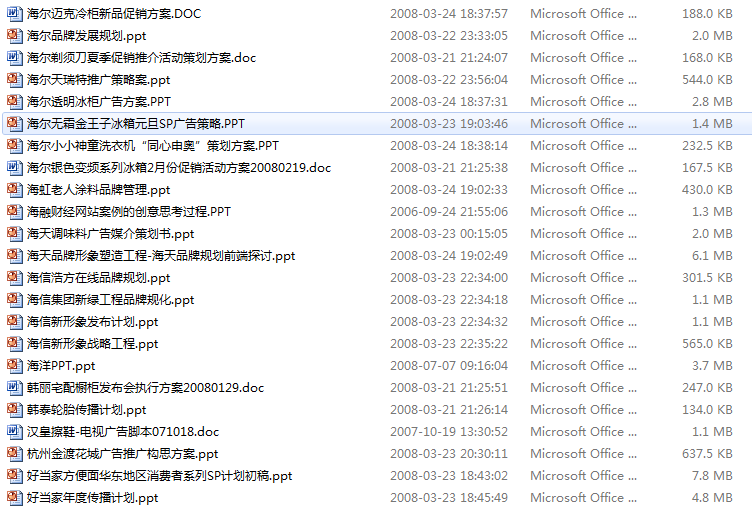The image size is (752, 511).
Task: Click the Word icon for 汉皇擦鞋-电视广告脚本071018.doc
Action: (14, 432)
